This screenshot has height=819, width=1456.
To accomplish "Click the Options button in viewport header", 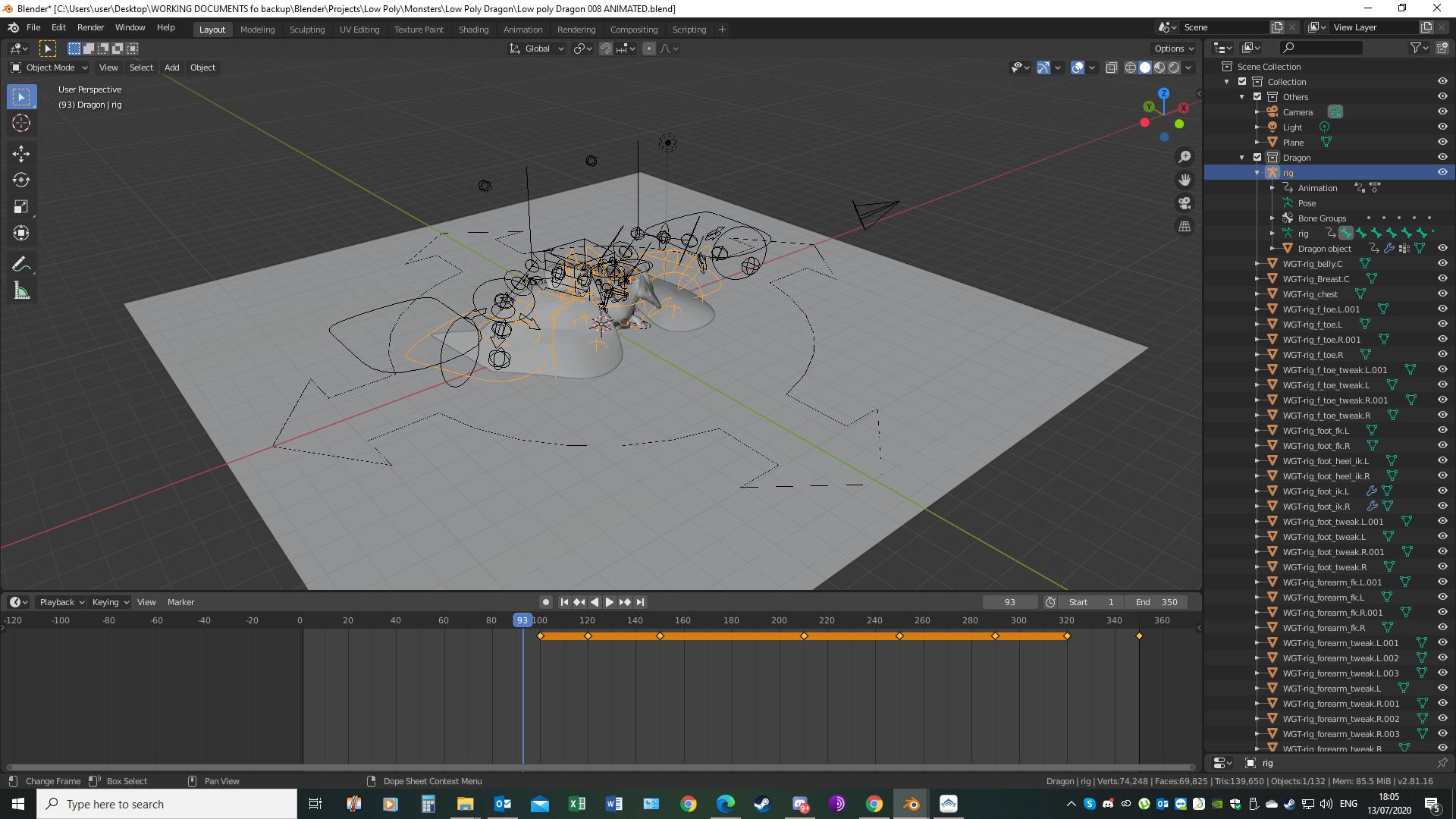I will pyautogui.click(x=1173, y=49).
